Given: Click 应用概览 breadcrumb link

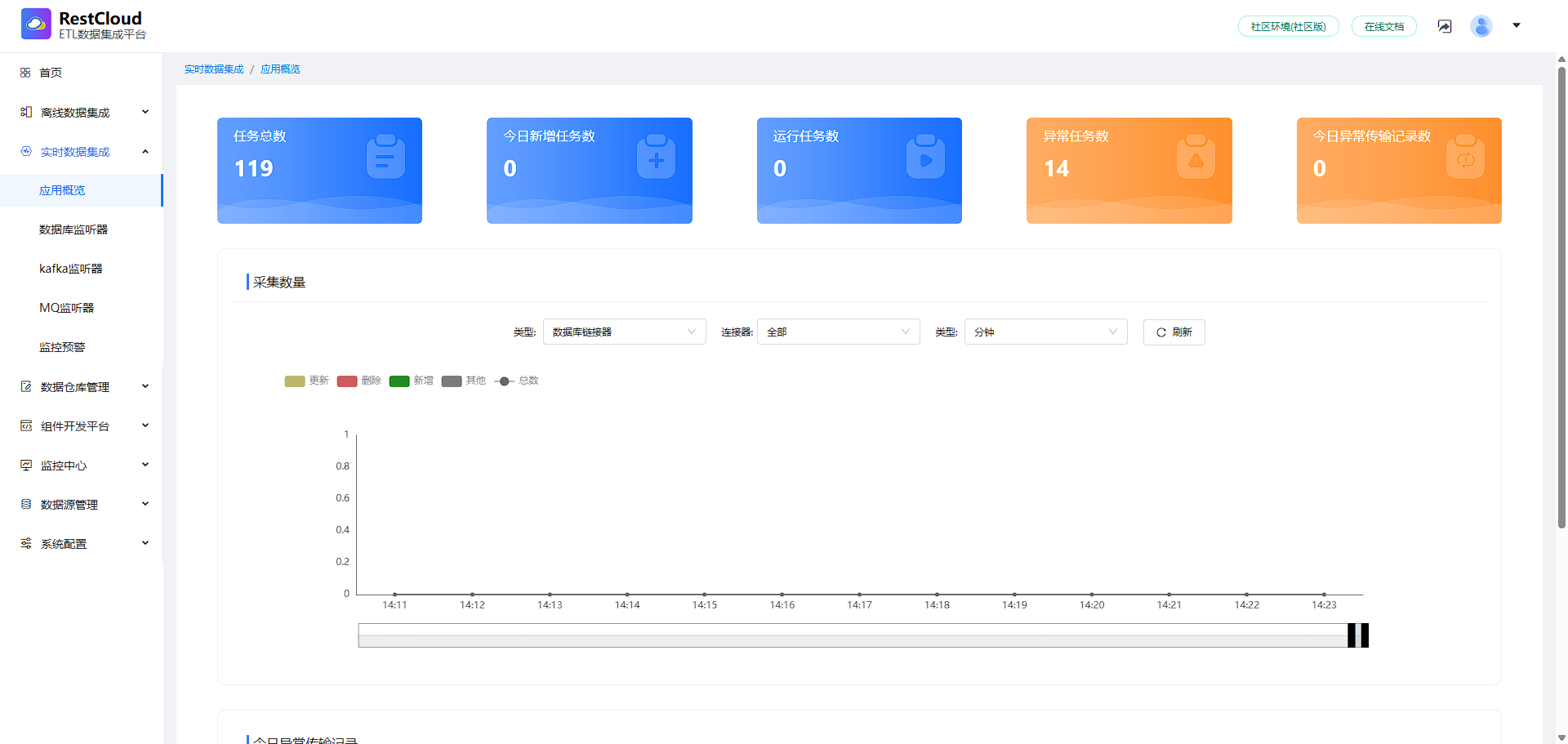Looking at the screenshot, I should (280, 69).
